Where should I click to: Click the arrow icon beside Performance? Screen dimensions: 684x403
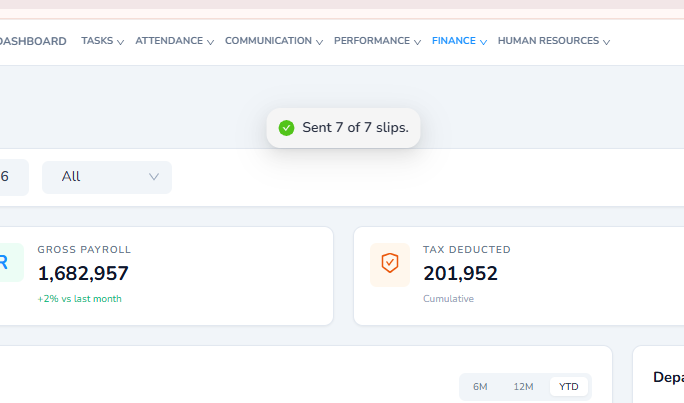pos(417,42)
